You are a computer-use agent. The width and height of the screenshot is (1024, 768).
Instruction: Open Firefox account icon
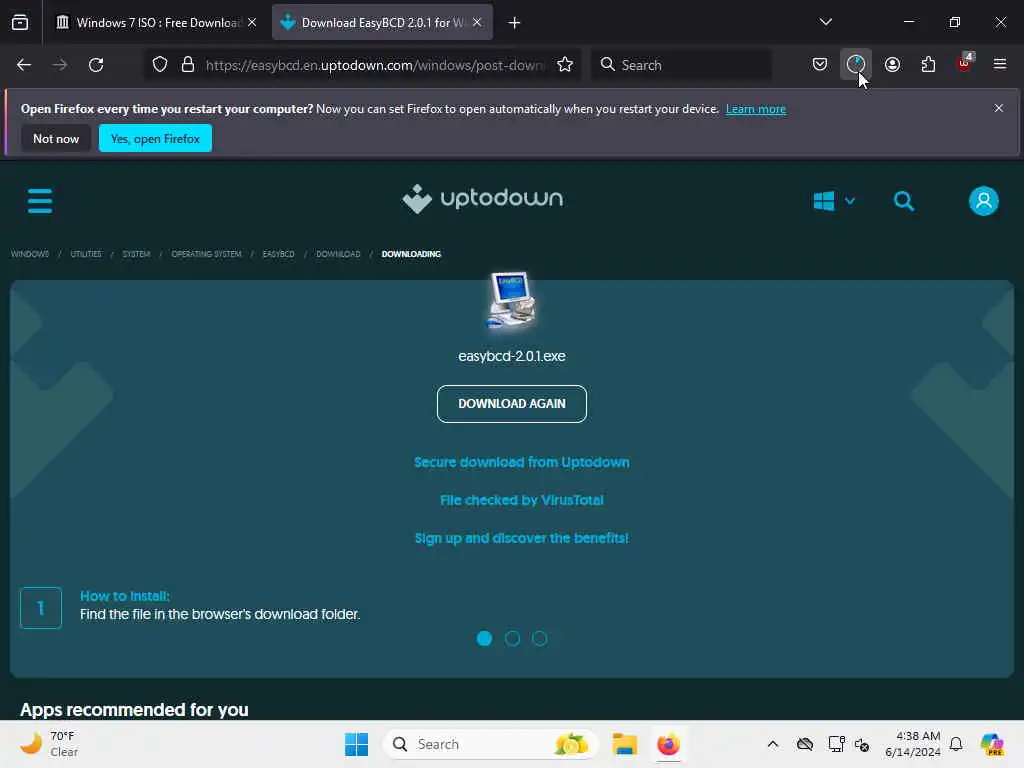(892, 64)
